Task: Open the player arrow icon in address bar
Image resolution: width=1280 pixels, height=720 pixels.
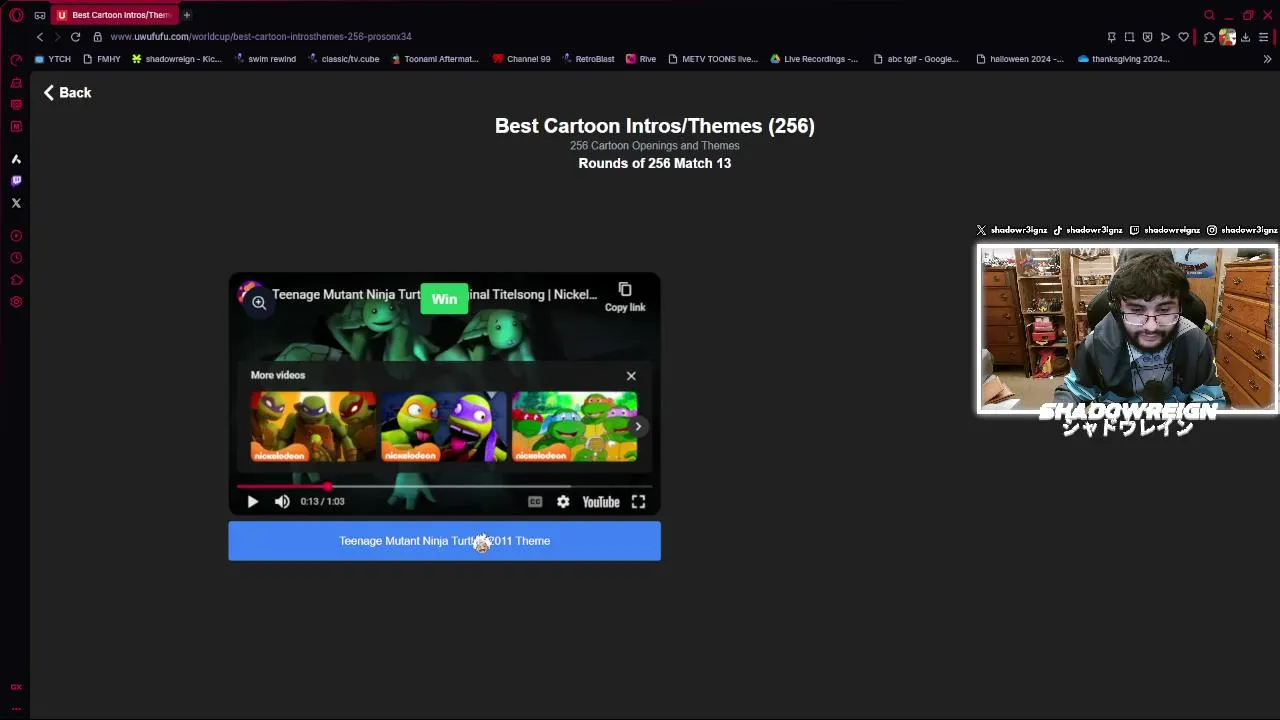Action: pyautogui.click(x=1165, y=37)
